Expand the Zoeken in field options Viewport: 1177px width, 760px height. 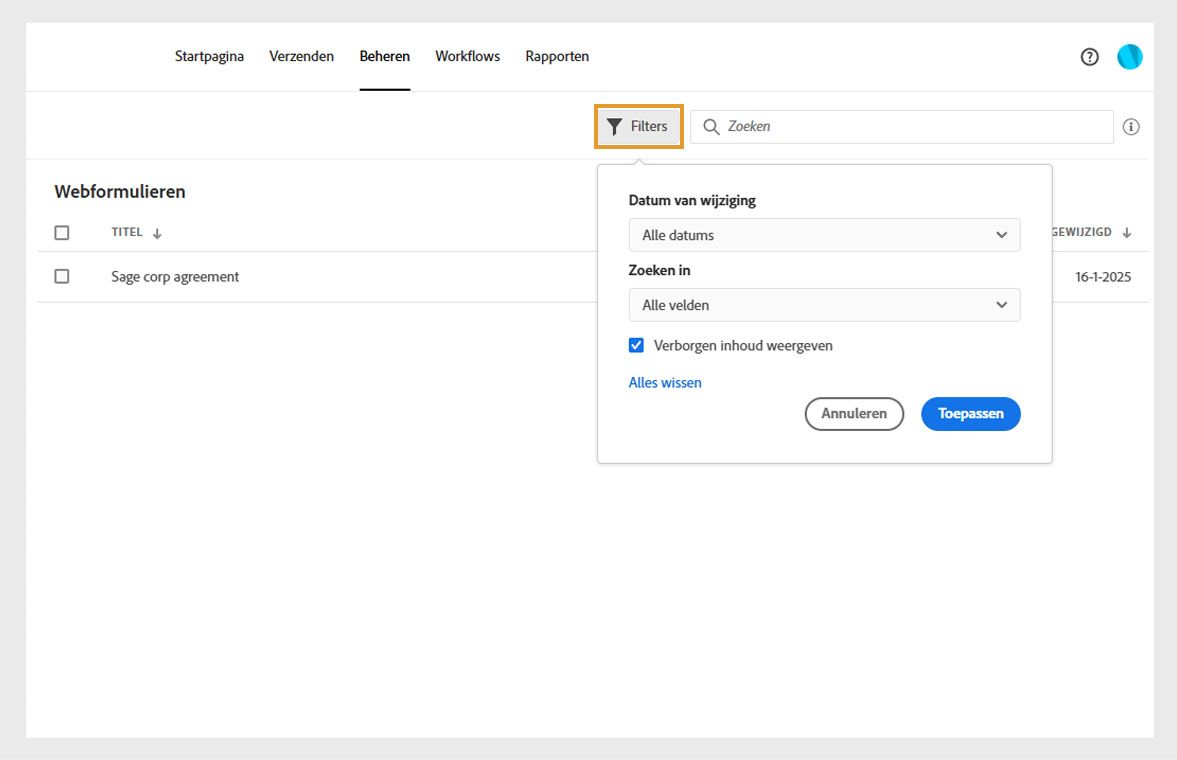tap(1002, 305)
